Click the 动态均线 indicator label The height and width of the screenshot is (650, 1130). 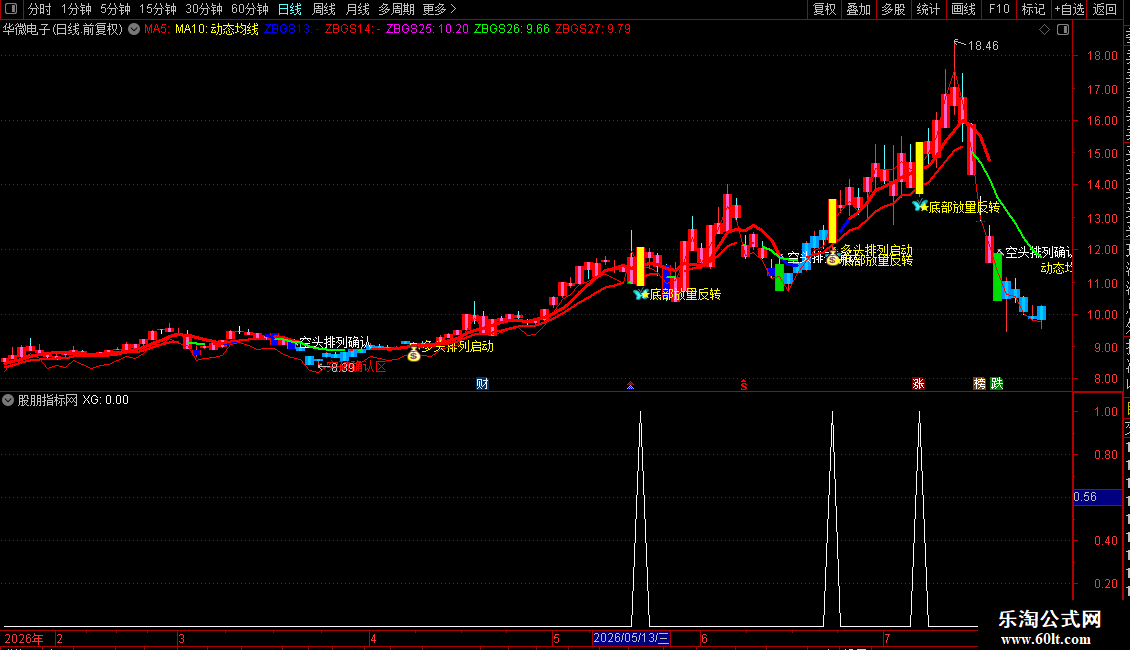click(x=234, y=30)
